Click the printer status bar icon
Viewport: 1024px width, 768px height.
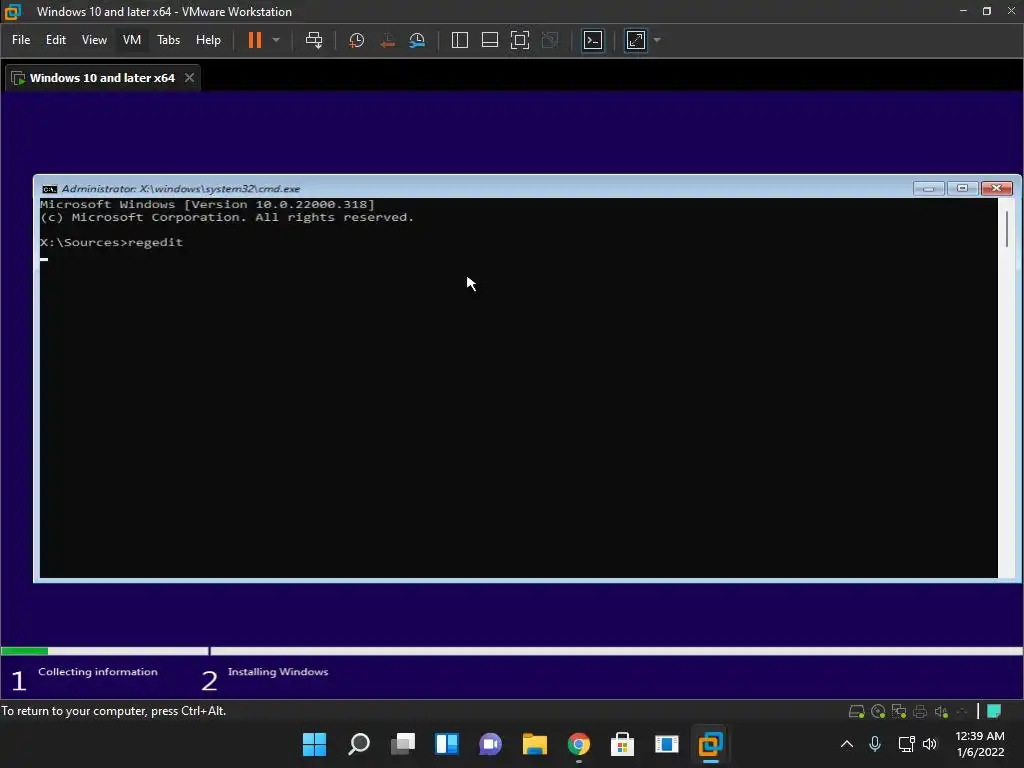pyautogui.click(x=920, y=711)
